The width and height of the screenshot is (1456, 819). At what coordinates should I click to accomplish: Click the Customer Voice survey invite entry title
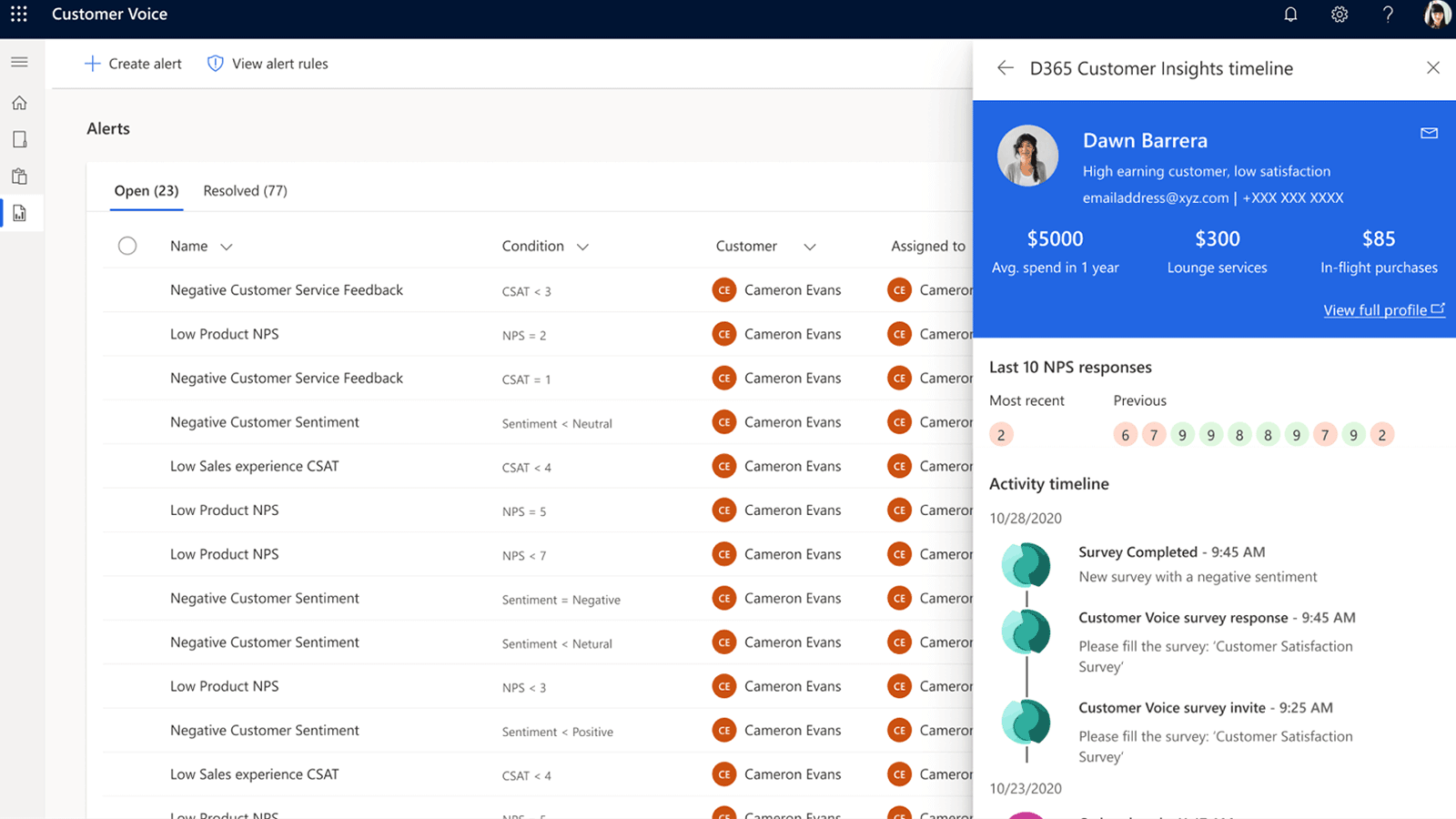tap(1172, 708)
